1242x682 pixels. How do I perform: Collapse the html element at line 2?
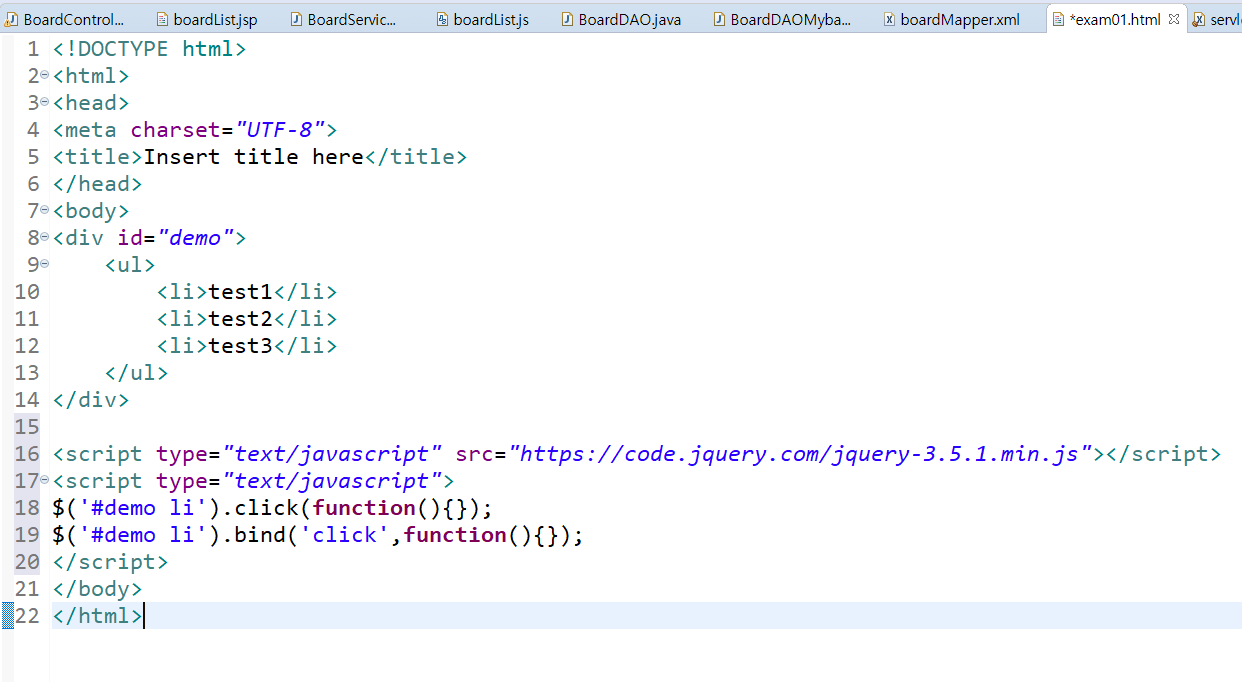(45, 76)
